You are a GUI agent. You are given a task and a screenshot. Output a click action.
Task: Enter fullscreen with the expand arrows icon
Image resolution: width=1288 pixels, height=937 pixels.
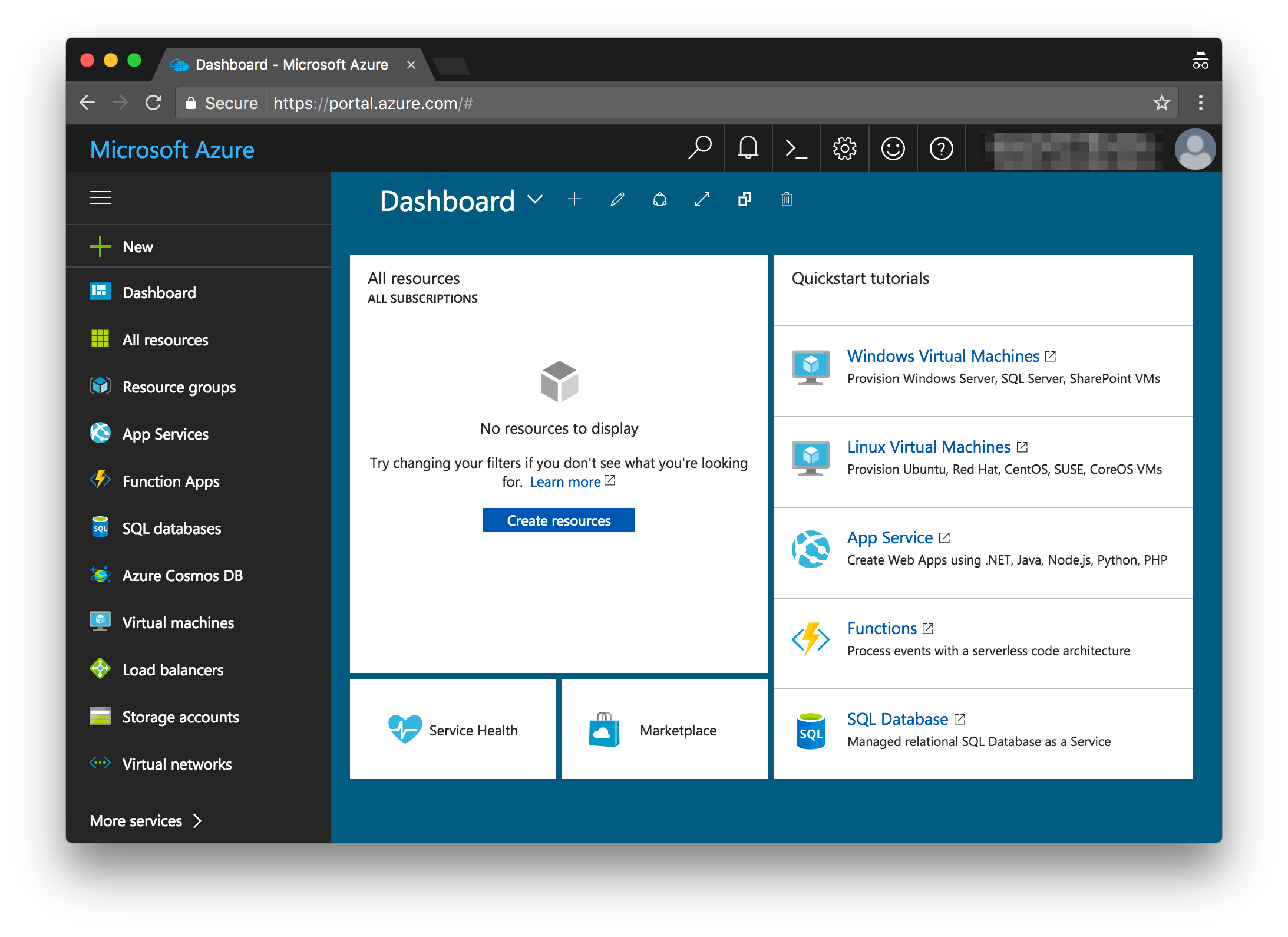point(702,200)
